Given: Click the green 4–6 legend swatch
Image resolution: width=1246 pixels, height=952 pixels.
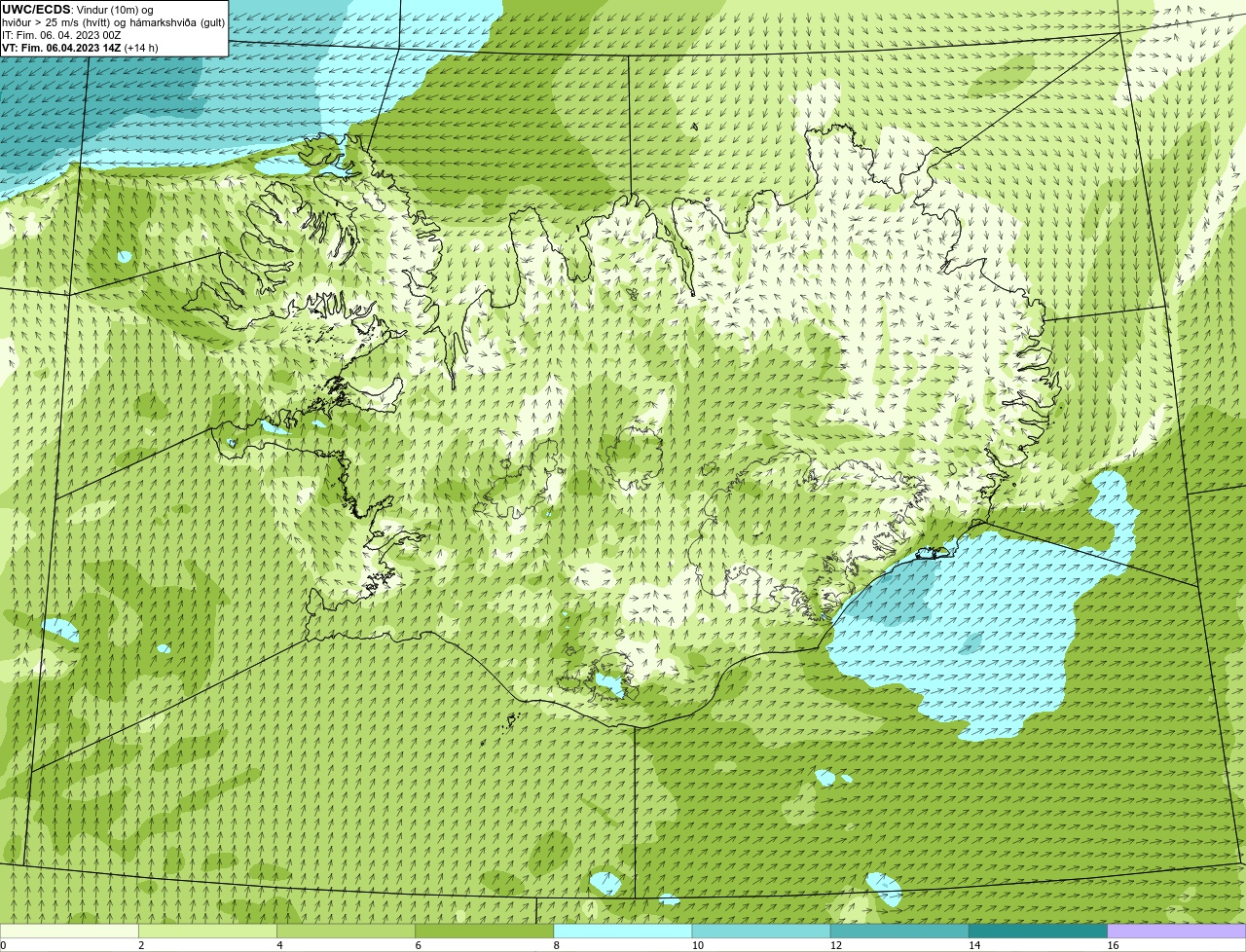Looking at the screenshot, I should (346, 932).
